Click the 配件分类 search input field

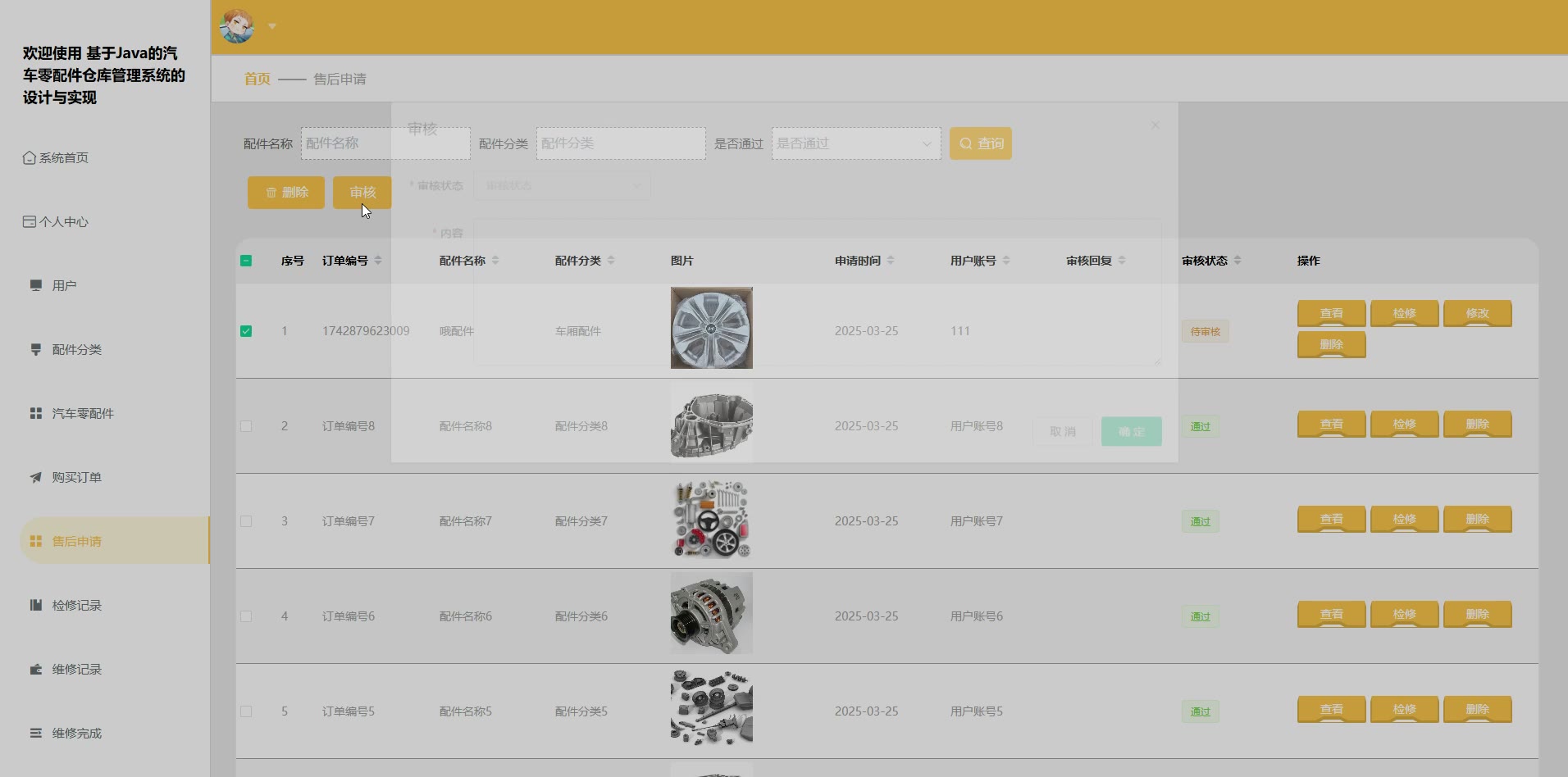click(620, 143)
